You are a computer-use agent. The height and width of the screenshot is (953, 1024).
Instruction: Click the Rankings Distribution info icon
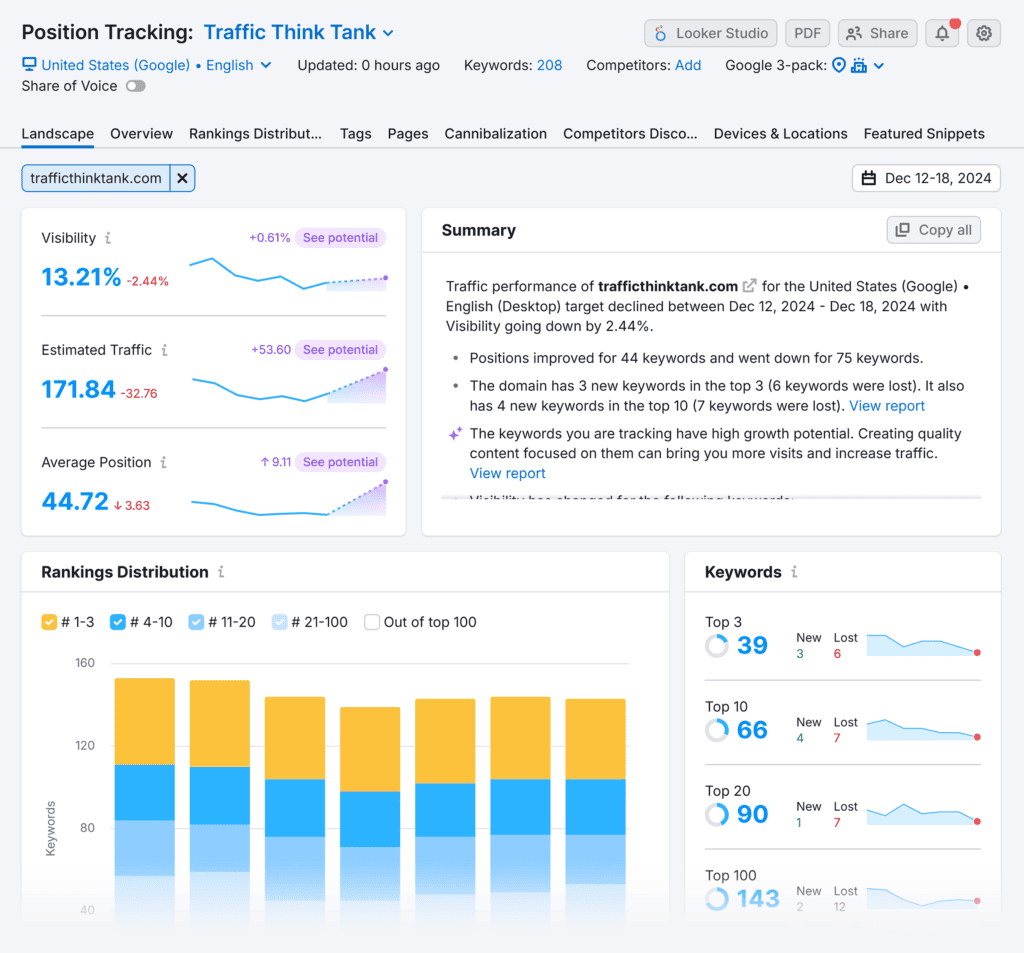tap(221, 572)
